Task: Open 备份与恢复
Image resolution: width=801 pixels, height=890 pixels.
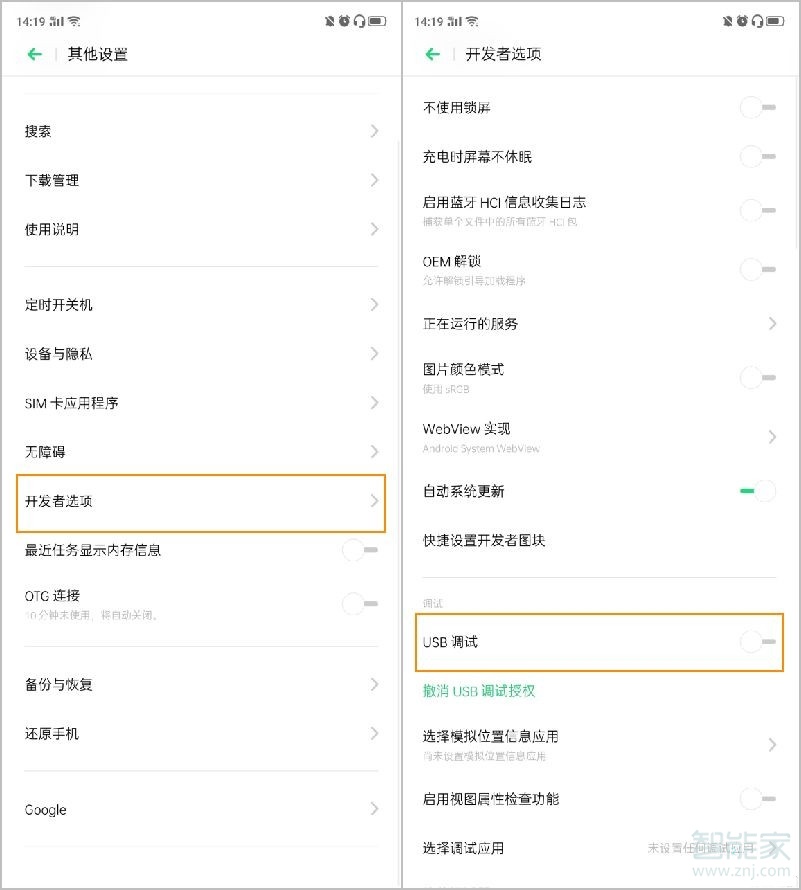Action: click(200, 684)
